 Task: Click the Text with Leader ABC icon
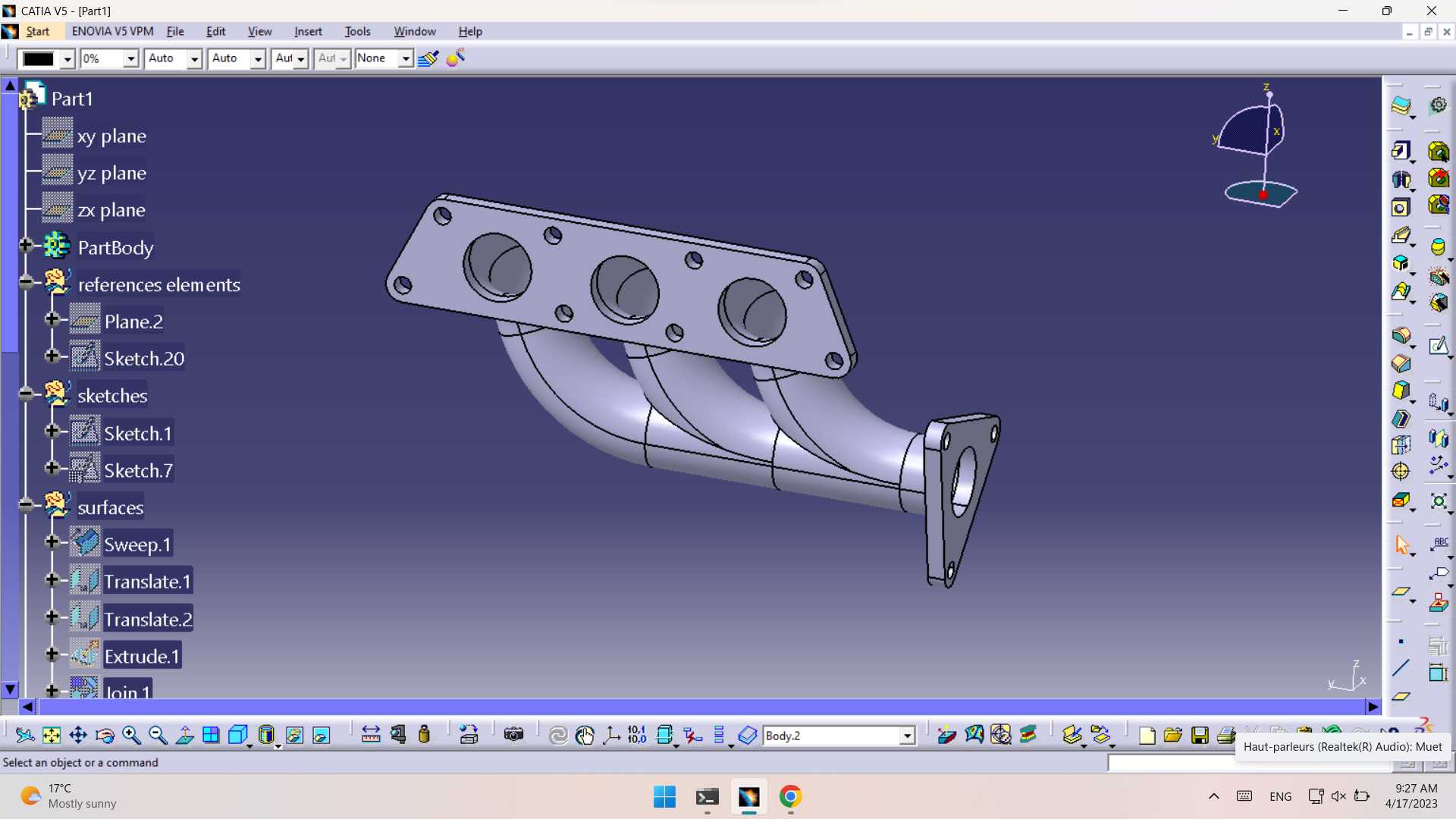coord(1439,544)
